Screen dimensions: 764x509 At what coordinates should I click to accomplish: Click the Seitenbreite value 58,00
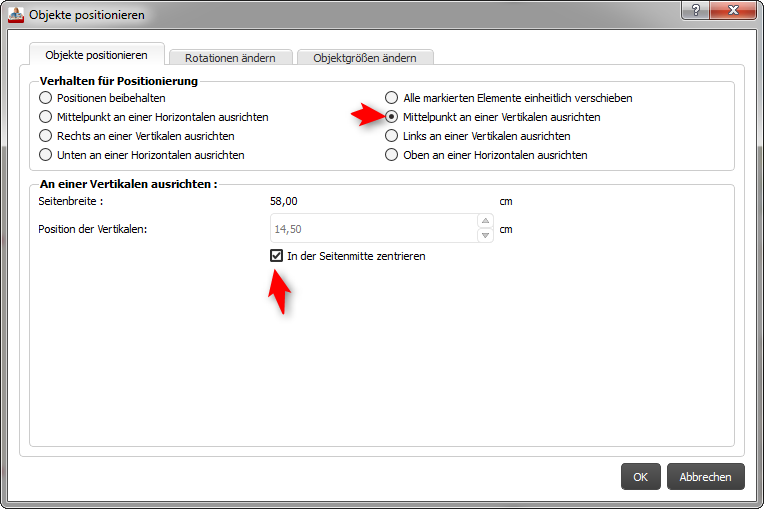point(284,201)
